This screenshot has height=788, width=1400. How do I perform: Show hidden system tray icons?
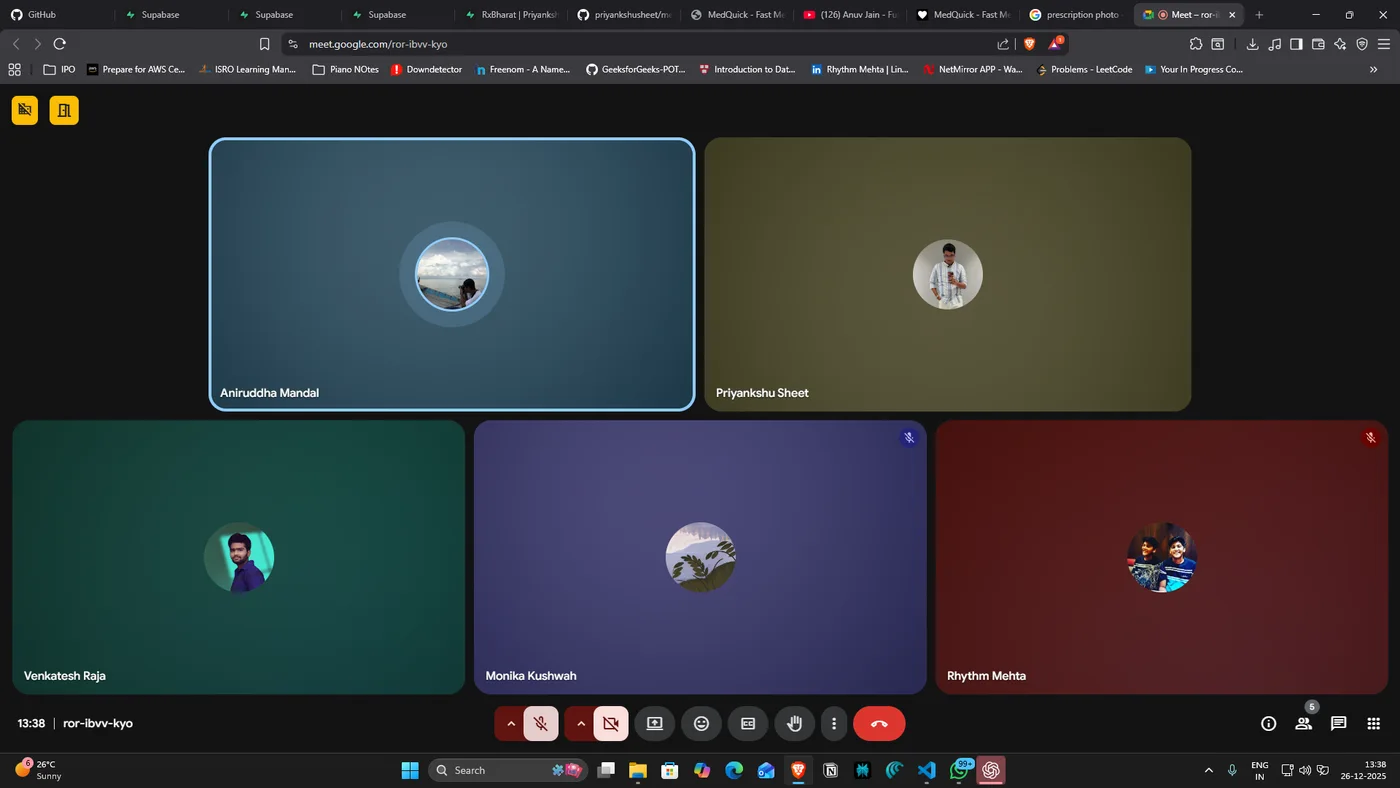click(1208, 770)
